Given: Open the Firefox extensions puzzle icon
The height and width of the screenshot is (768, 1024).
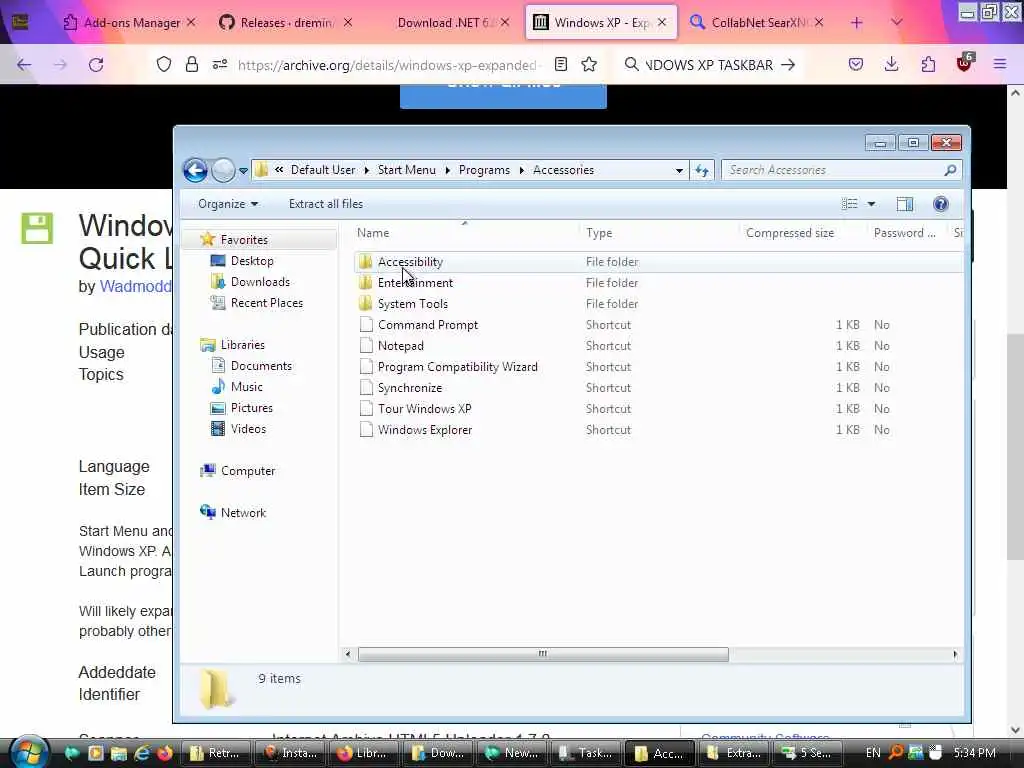Looking at the screenshot, I should [928, 64].
